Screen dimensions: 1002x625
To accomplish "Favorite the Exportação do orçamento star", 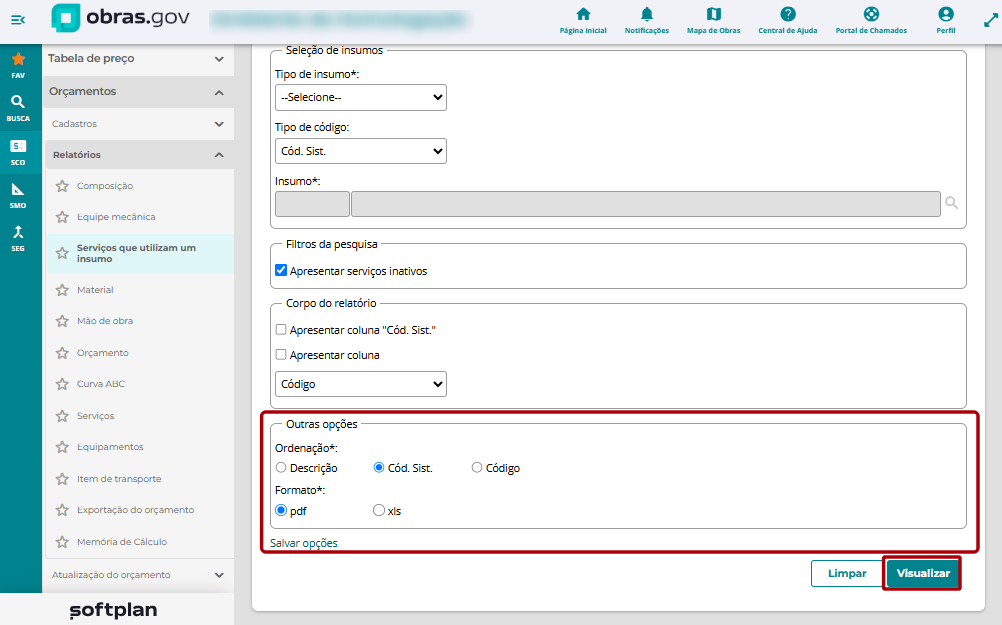I will [x=62, y=510].
